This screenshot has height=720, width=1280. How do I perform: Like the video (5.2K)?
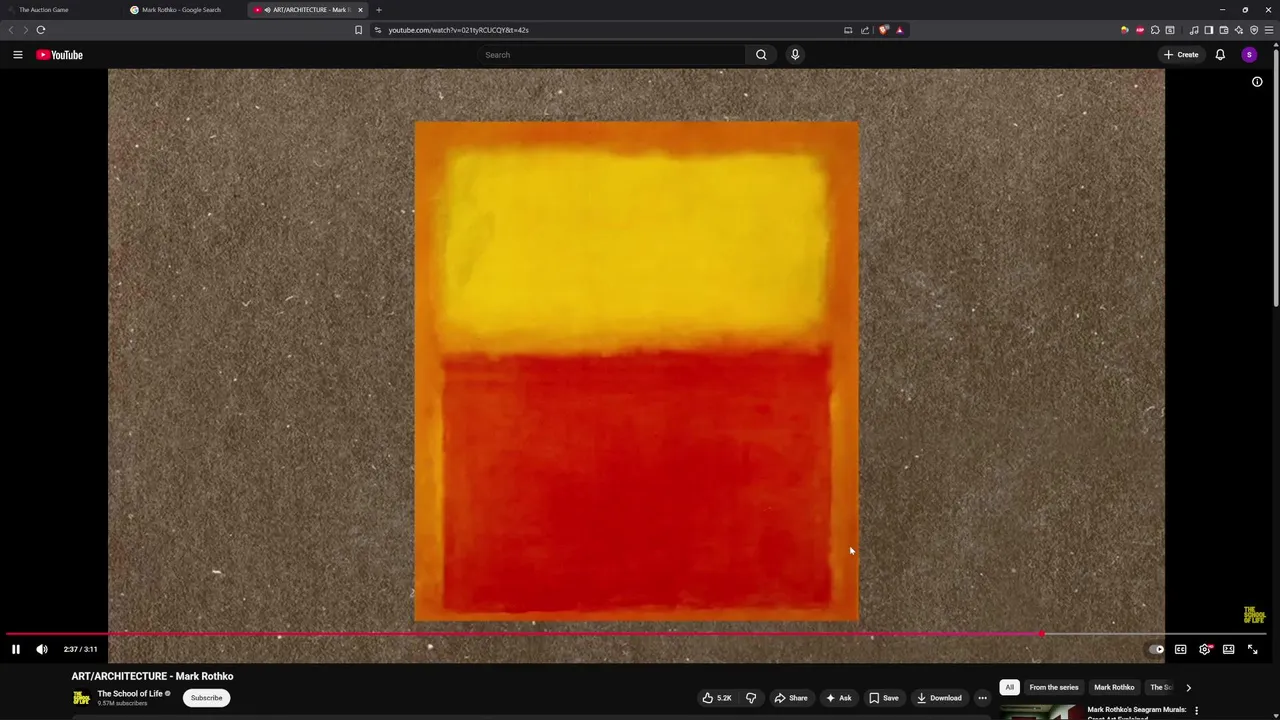click(718, 698)
